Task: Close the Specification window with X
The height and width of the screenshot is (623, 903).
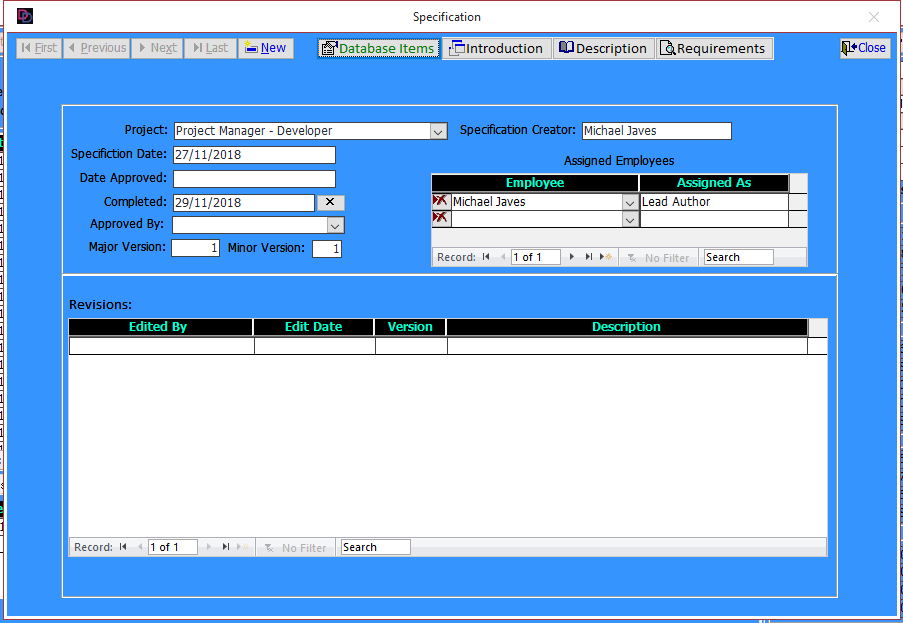Action: point(874,17)
